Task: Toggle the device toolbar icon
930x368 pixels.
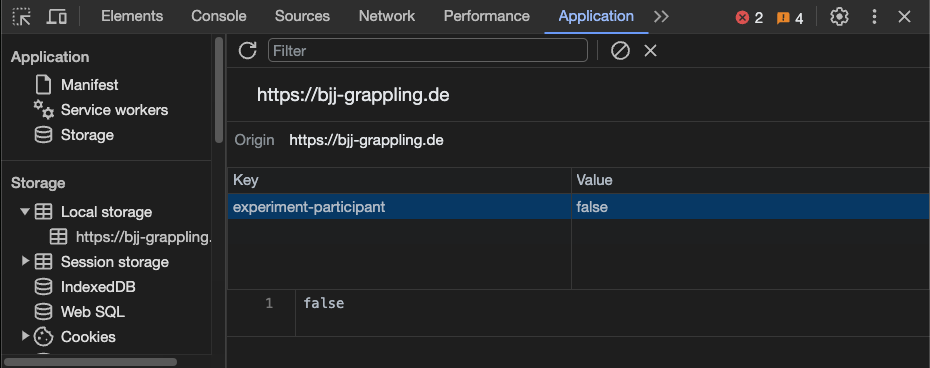Action: tap(56, 17)
